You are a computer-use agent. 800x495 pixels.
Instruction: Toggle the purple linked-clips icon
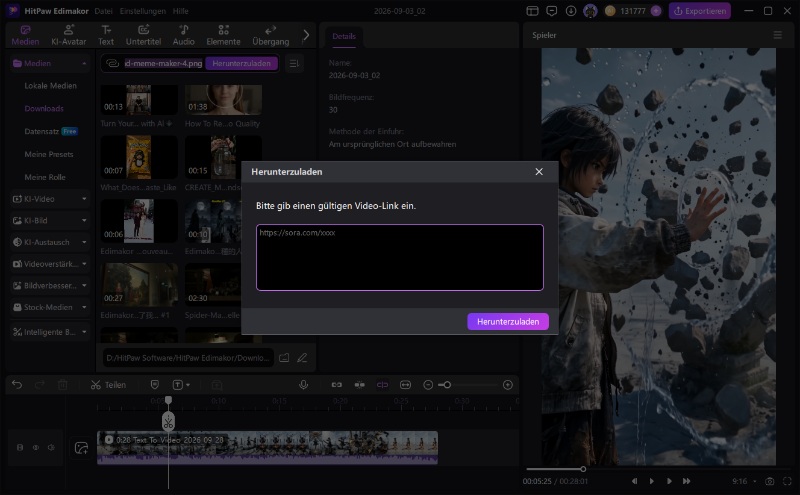pyautogui.click(x=382, y=385)
